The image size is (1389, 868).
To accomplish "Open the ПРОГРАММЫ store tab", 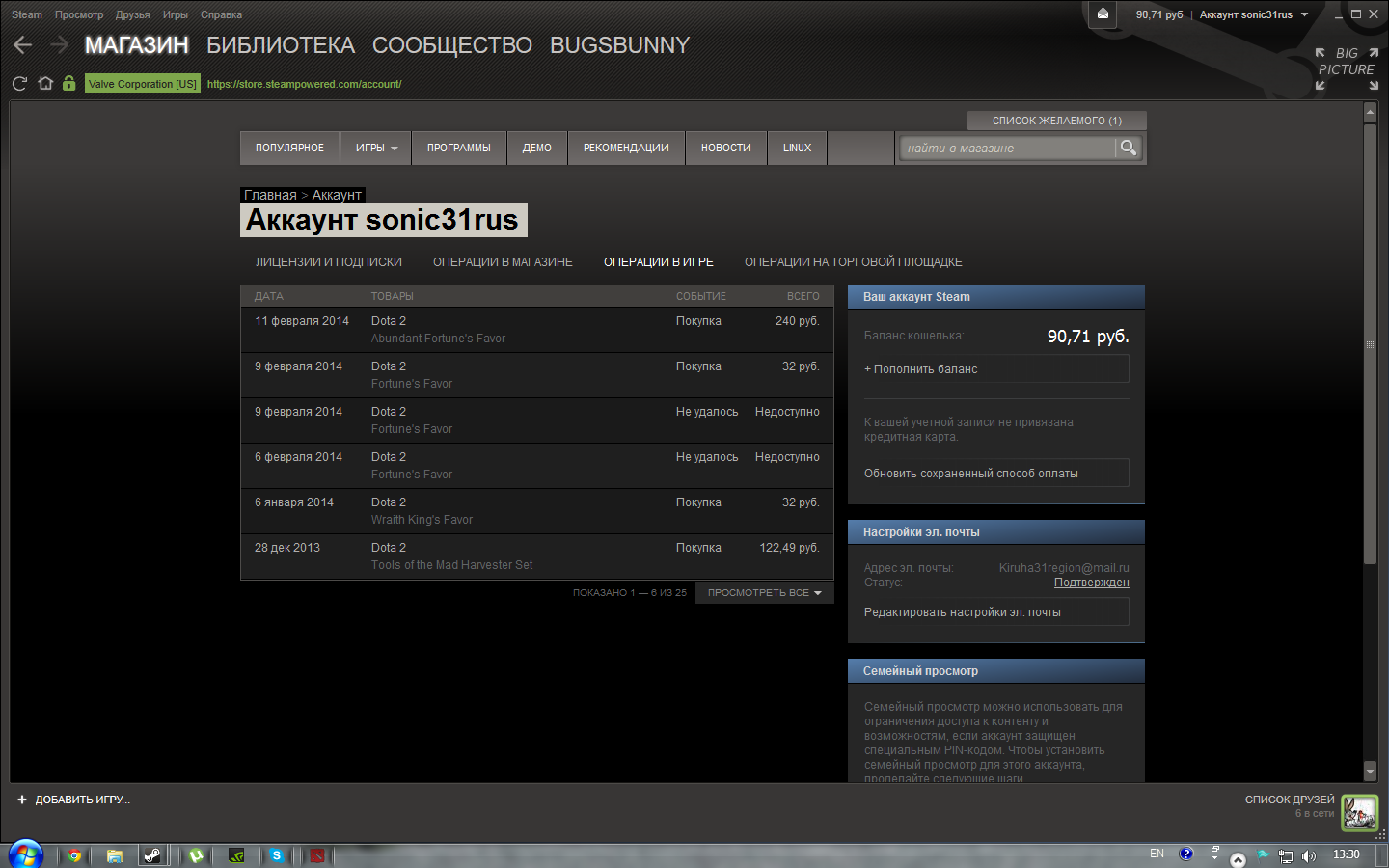I will pos(459,148).
